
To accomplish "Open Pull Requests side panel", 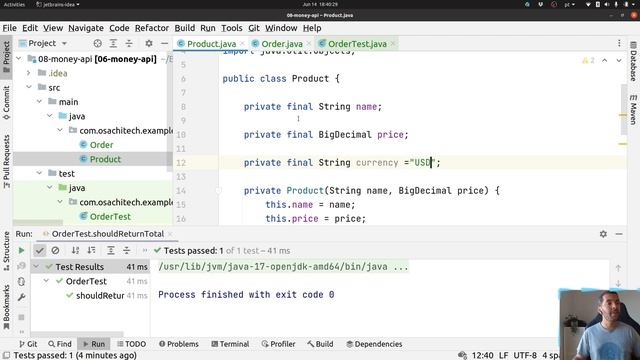I will (6, 162).
